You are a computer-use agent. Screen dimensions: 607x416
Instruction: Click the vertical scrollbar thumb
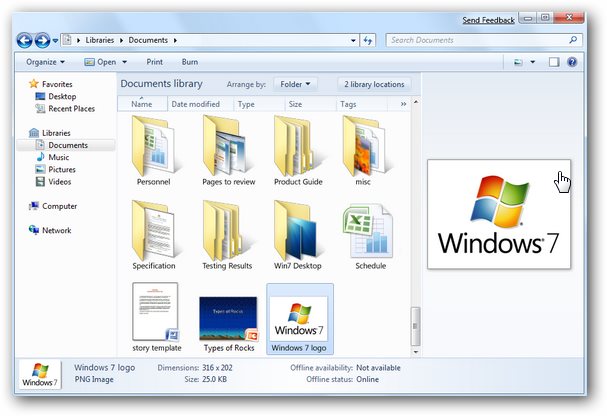(416, 326)
